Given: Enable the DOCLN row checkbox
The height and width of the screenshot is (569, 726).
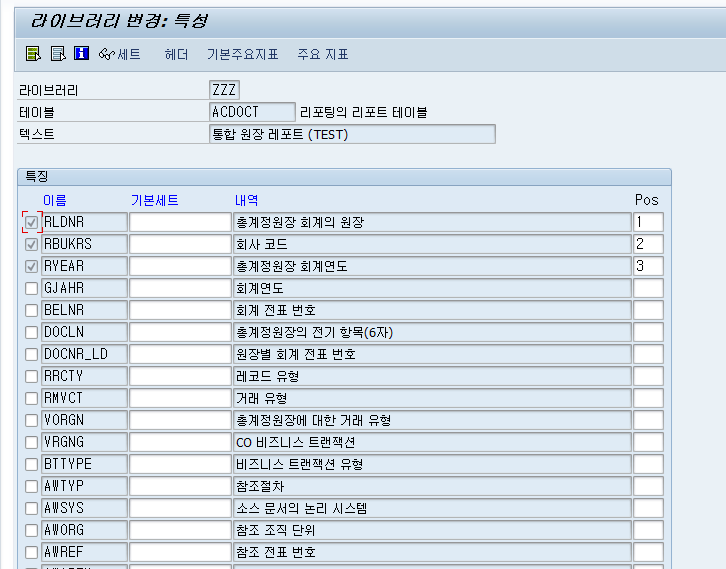Looking at the screenshot, I should (x=31, y=332).
